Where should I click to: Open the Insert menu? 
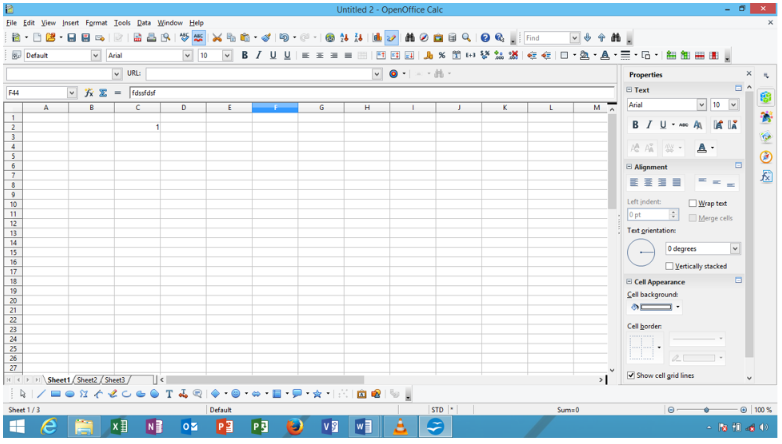(x=70, y=23)
